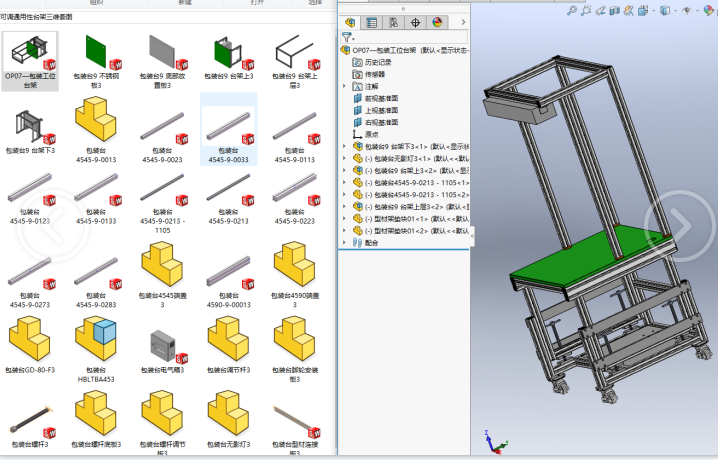This screenshot has width=718, height=460.
Task: Select the 包装台脚轮安装板3 file icon
Action: (294, 339)
